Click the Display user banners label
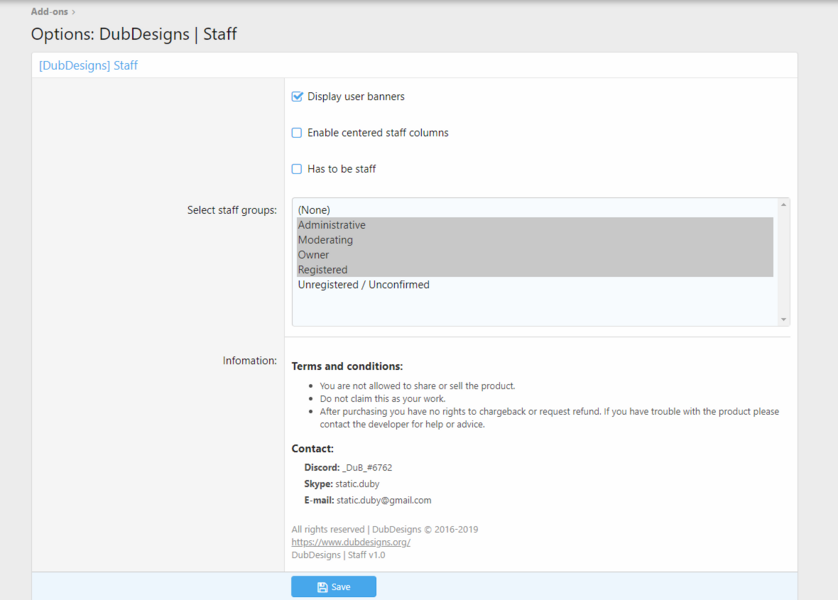The height and width of the screenshot is (600, 838). pos(356,97)
